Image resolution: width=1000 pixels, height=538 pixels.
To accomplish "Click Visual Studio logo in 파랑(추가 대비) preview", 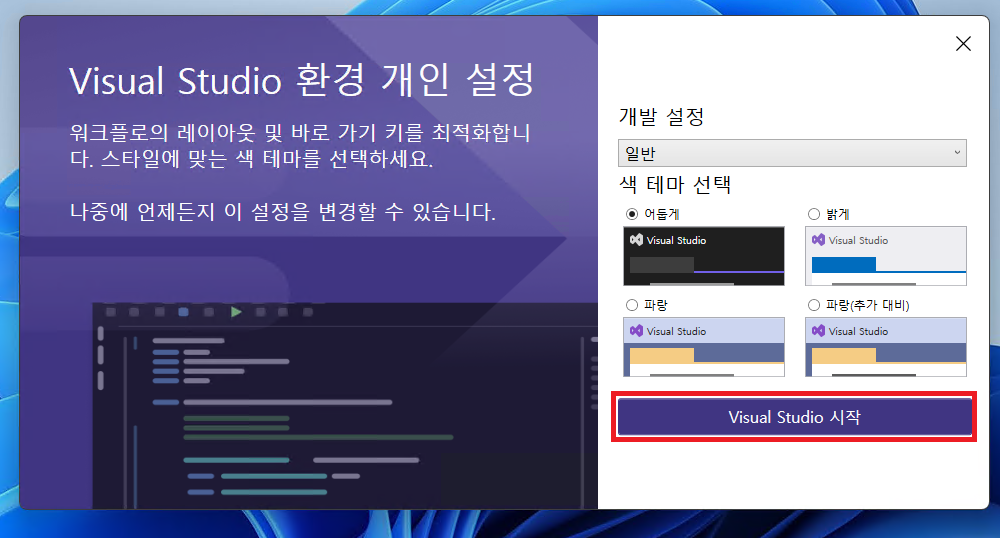I will tap(818, 331).
